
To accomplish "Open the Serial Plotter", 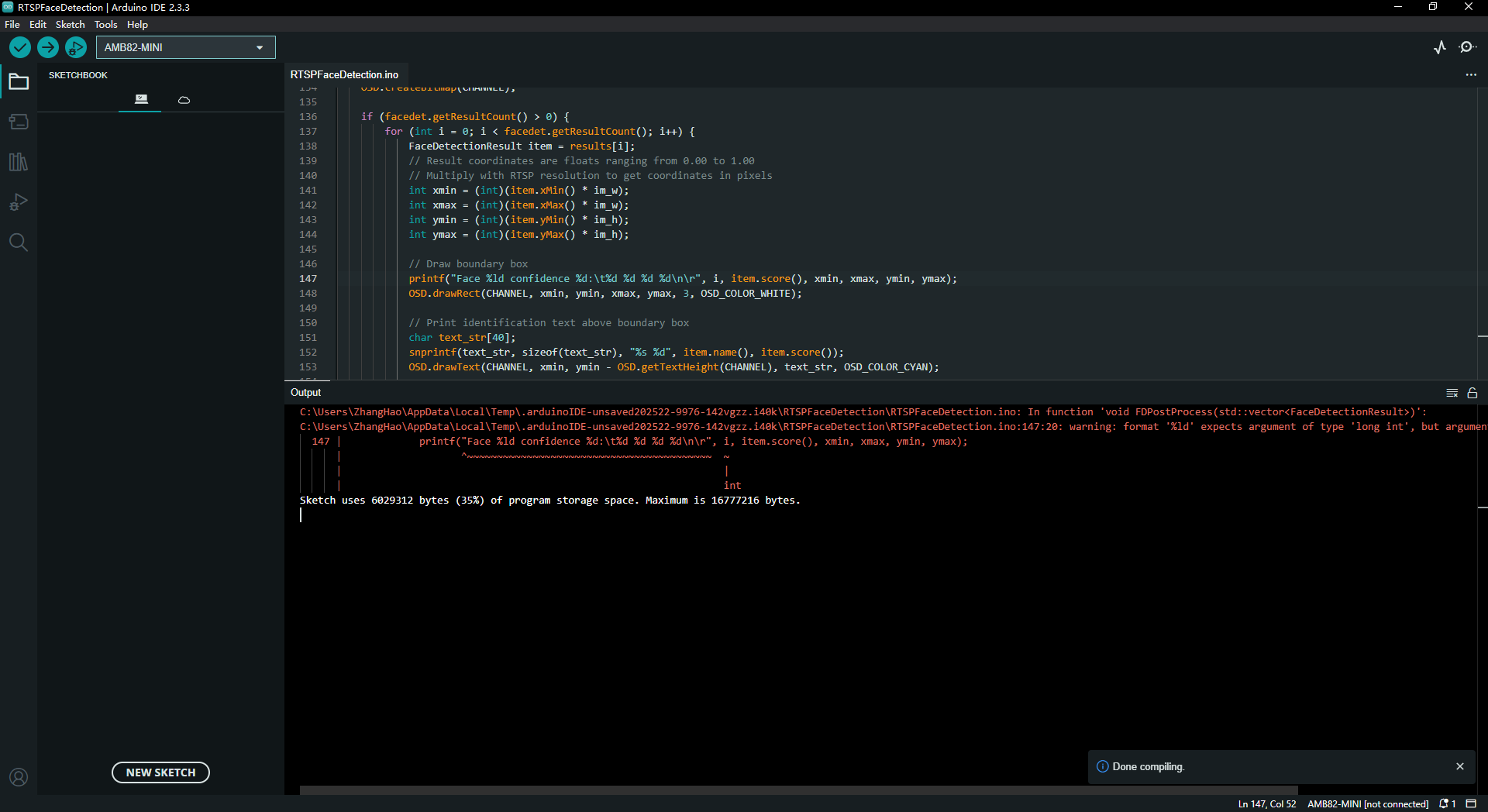I will coord(1440,47).
